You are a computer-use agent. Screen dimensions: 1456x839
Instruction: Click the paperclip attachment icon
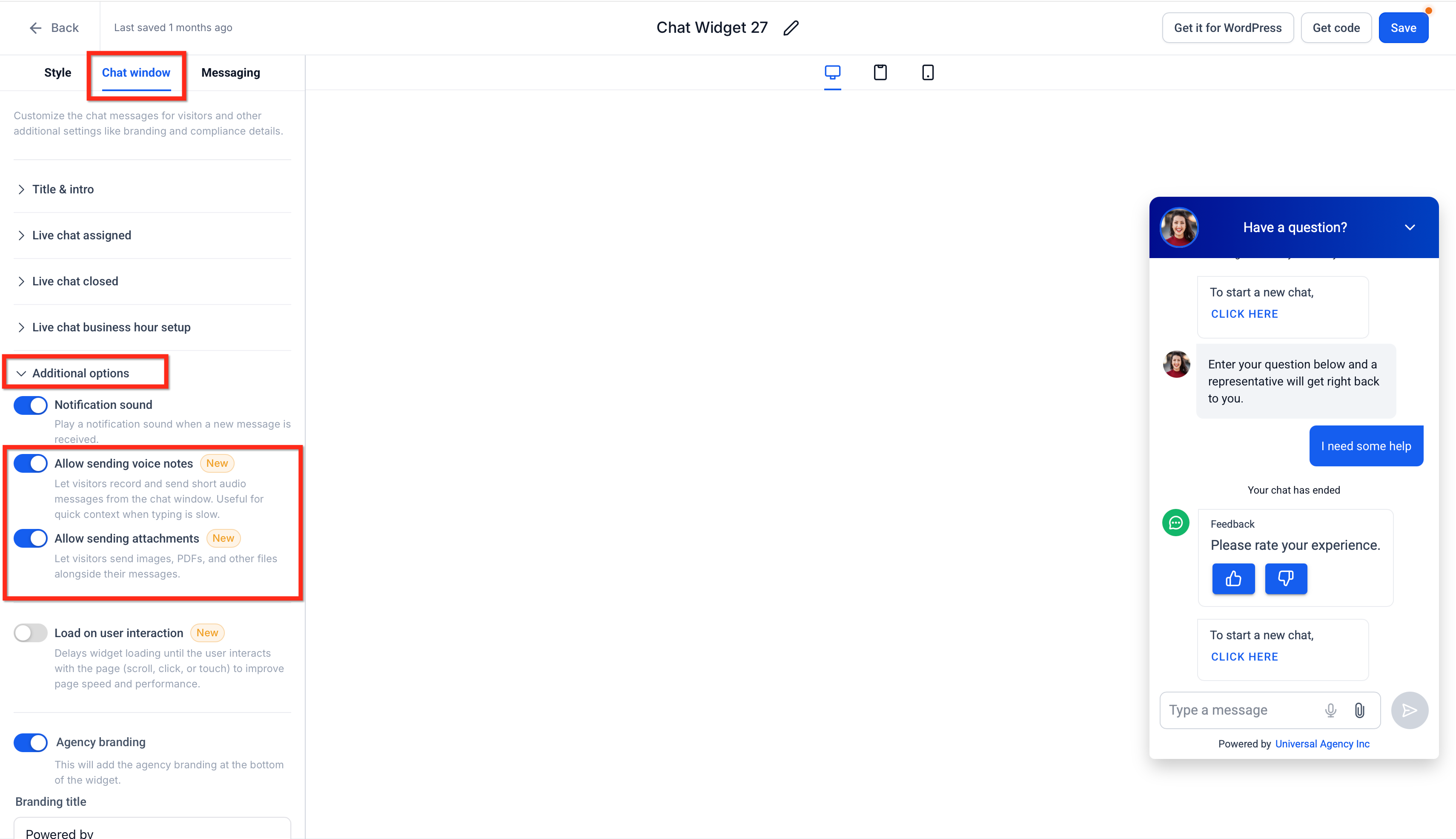pos(1359,710)
